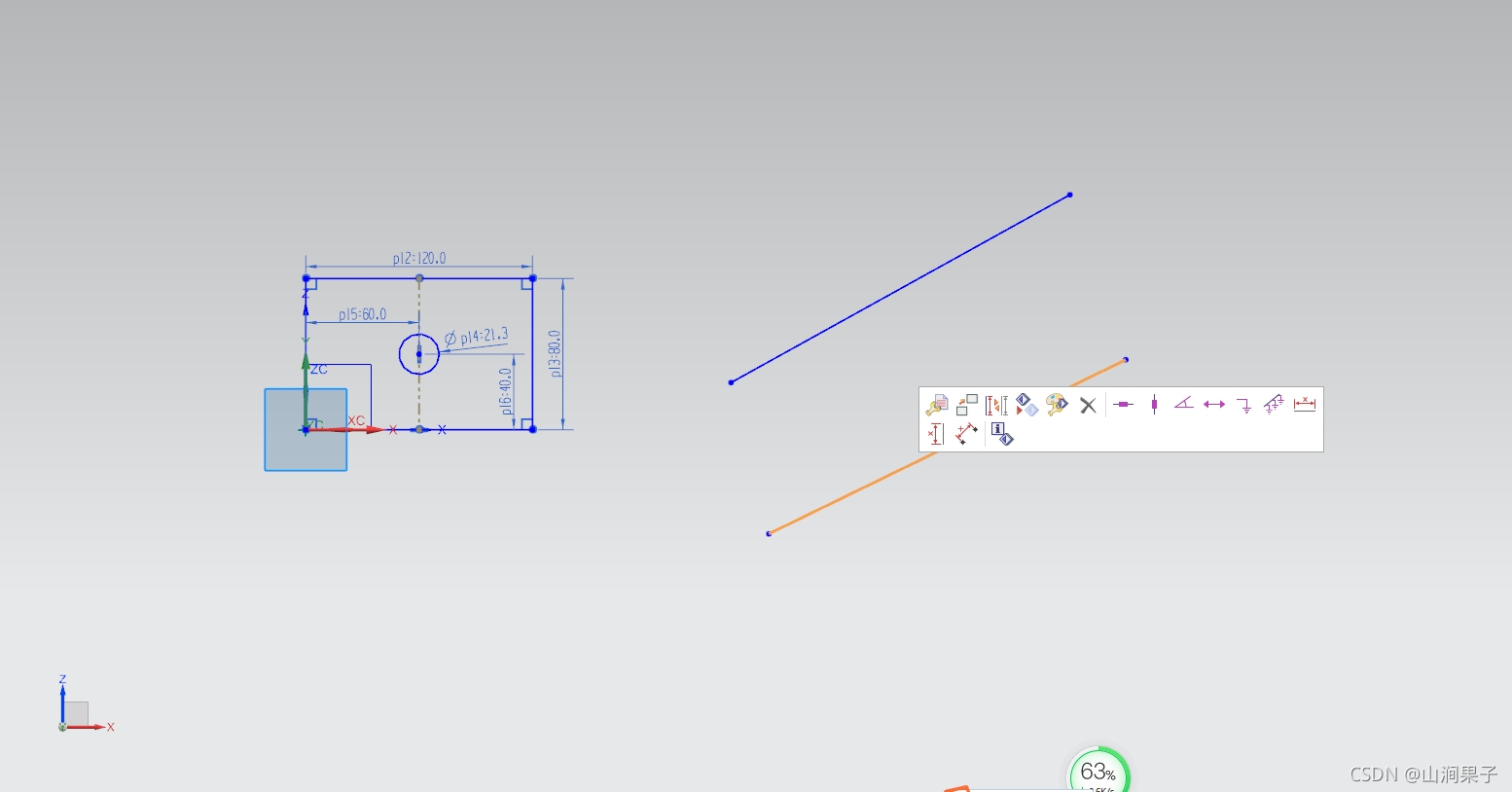Select dimension p15:60.0
This screenshot has width=1512, height=792.
tap(362, 314)
